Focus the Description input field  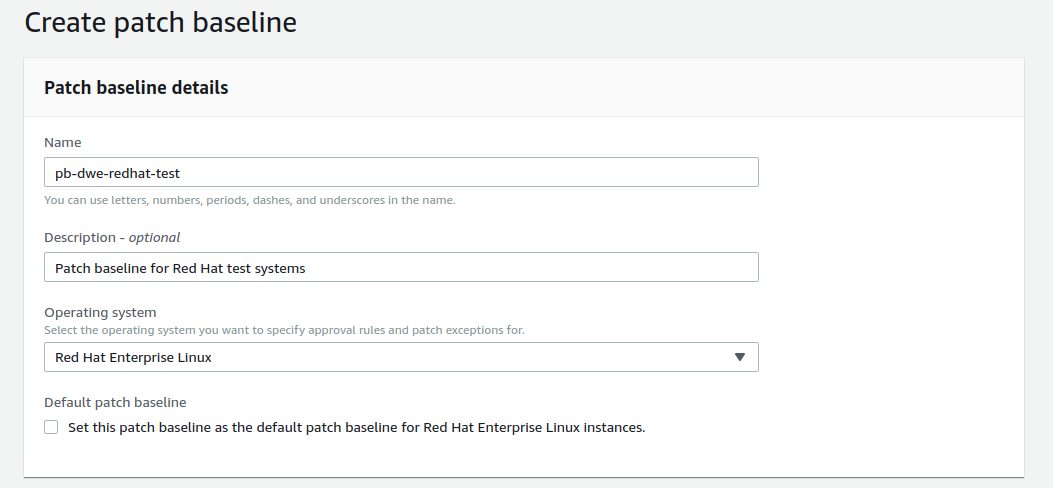(x=401, y=267)
